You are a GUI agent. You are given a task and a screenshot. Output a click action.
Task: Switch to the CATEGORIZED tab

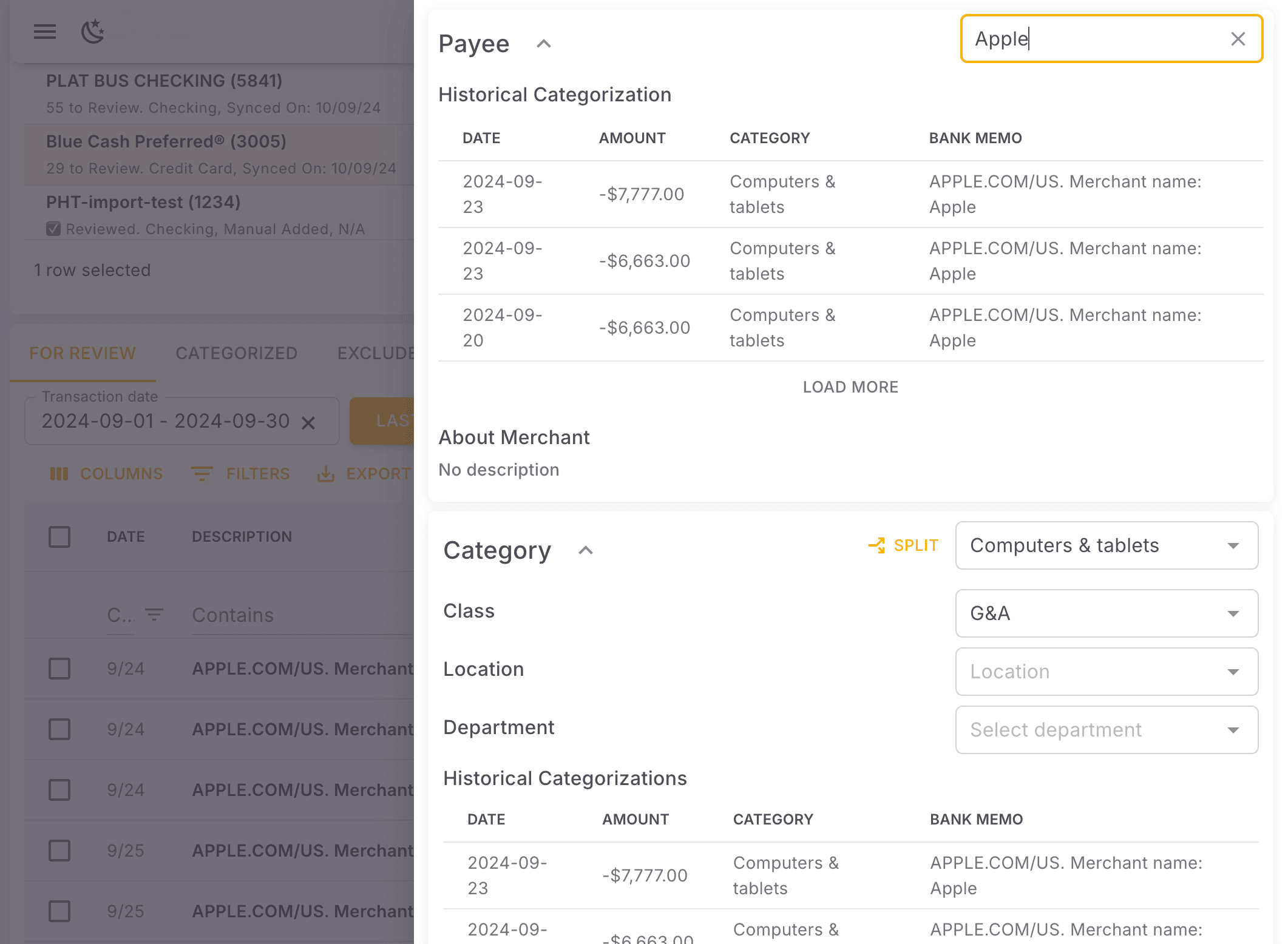coord(236,353)
